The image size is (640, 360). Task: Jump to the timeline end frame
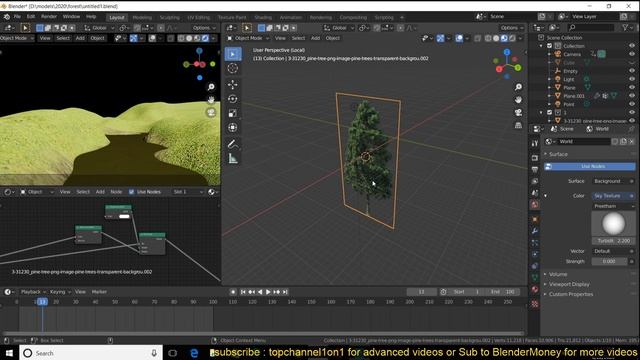tap(285, 292)
